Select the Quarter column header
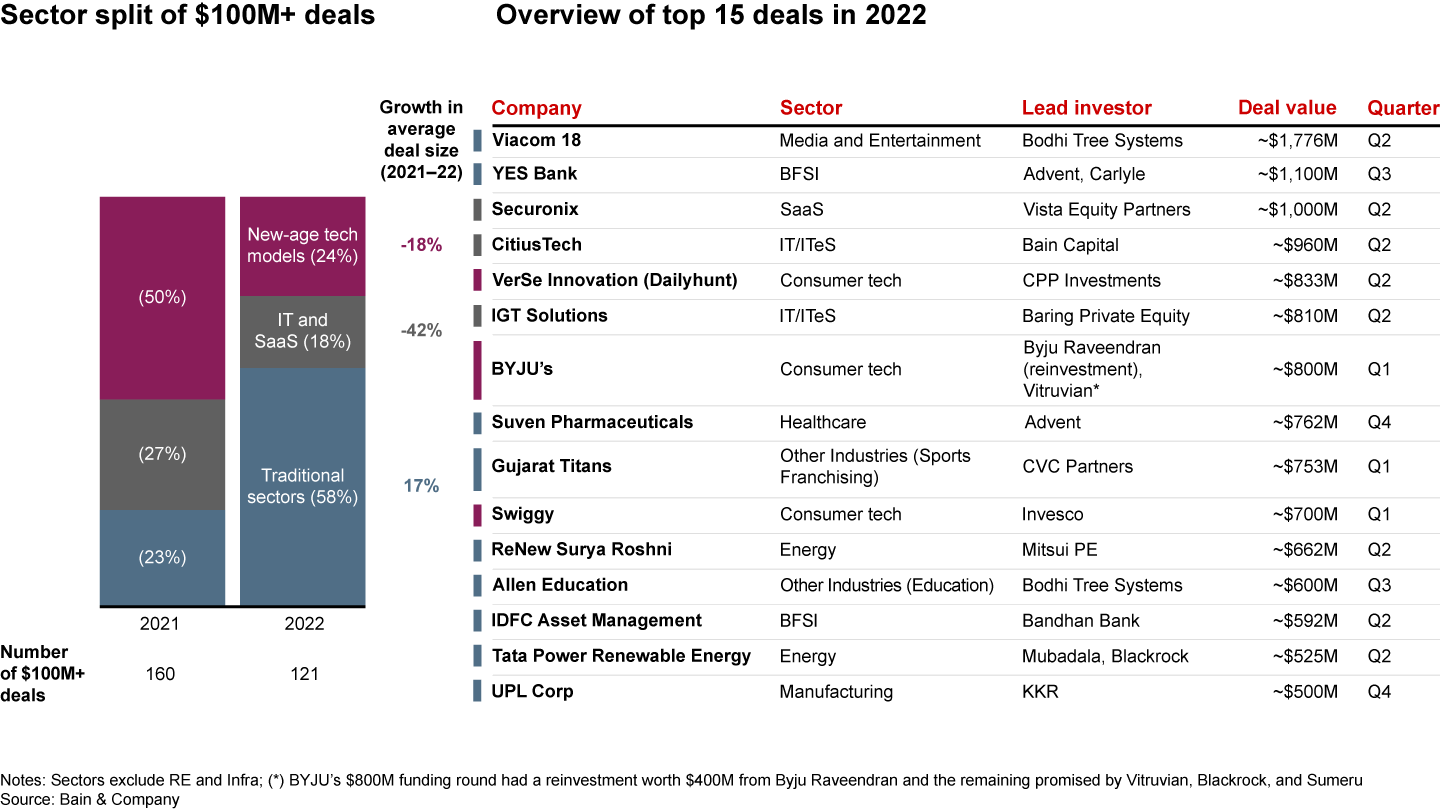Screen dimensions: 1440x810 [1403, 108]
